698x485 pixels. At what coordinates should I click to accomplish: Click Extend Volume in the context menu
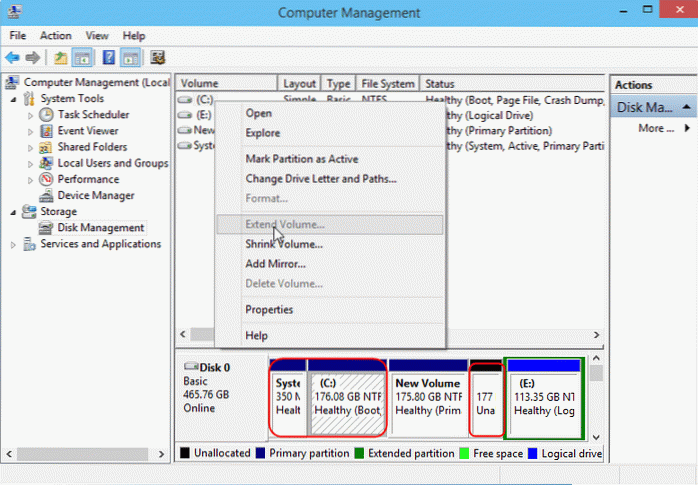[329, 224]
